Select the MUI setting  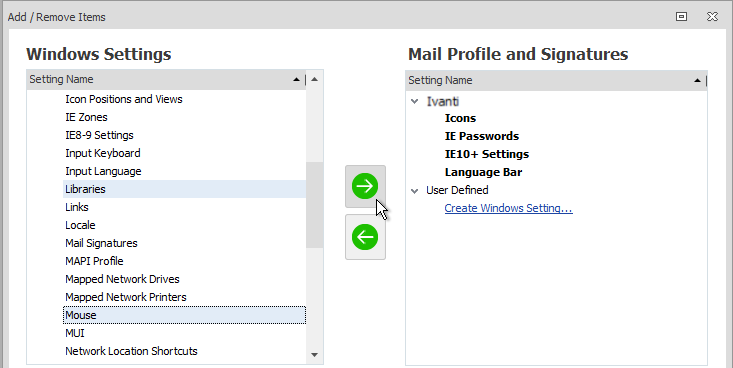click(x=75, y=333)
